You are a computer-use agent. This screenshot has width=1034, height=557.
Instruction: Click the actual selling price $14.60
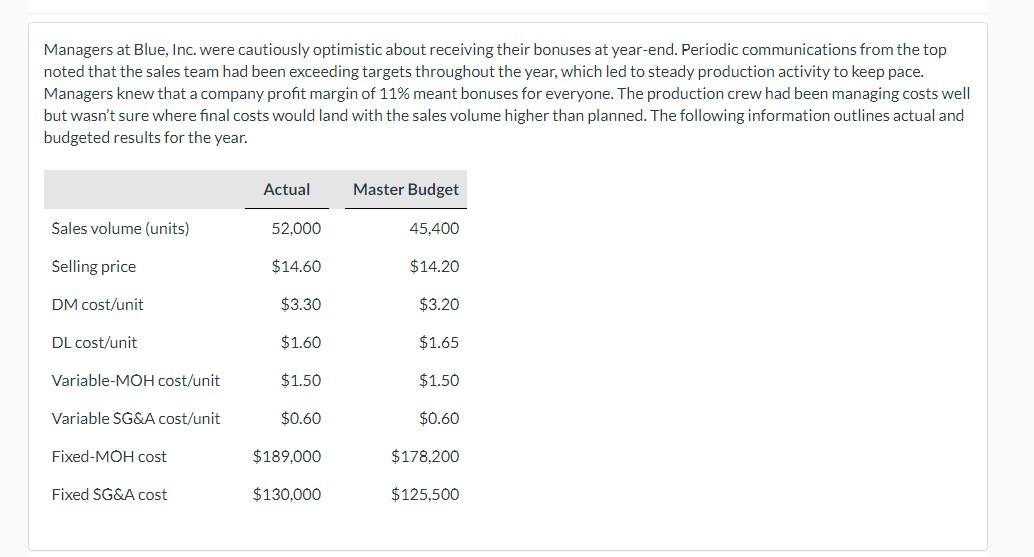296,266
